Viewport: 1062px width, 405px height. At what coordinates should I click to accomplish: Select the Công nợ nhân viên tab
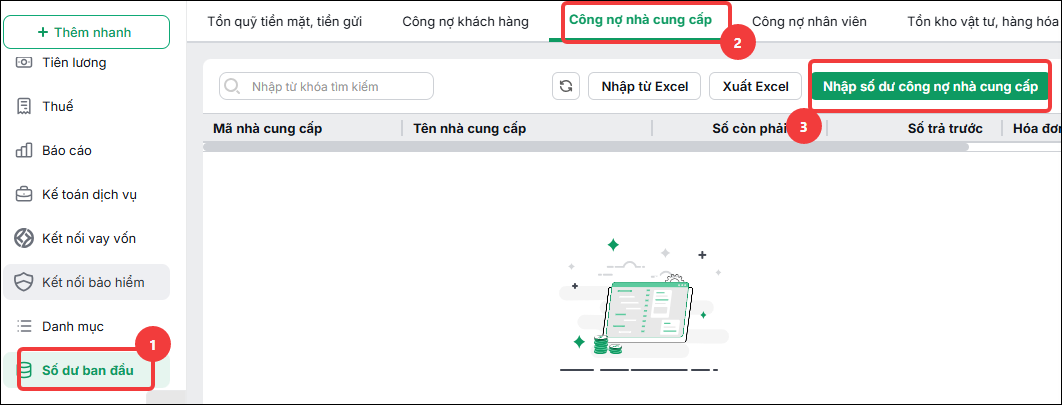click(809, 22)
